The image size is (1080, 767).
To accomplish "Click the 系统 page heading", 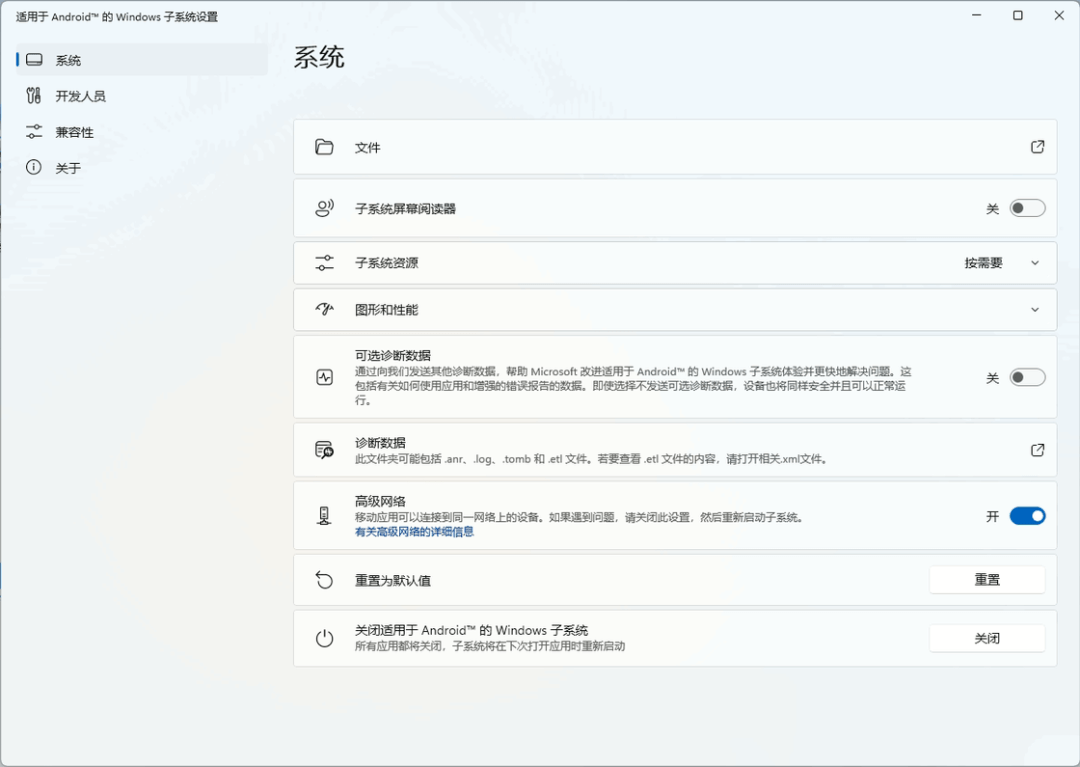I will pos(319,57).
